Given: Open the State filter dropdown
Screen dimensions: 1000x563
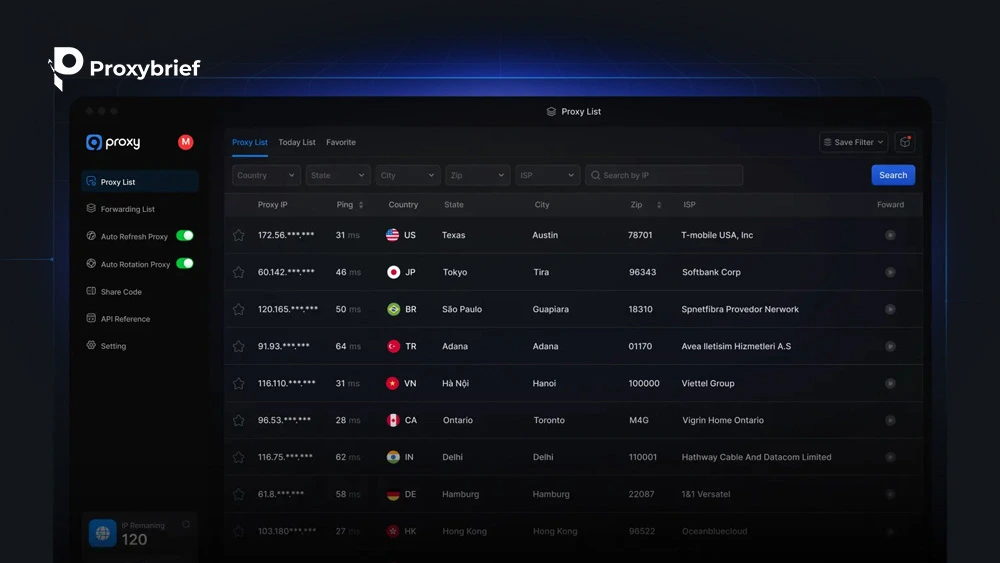Looking at the screenshot, I should coord(337,175).
